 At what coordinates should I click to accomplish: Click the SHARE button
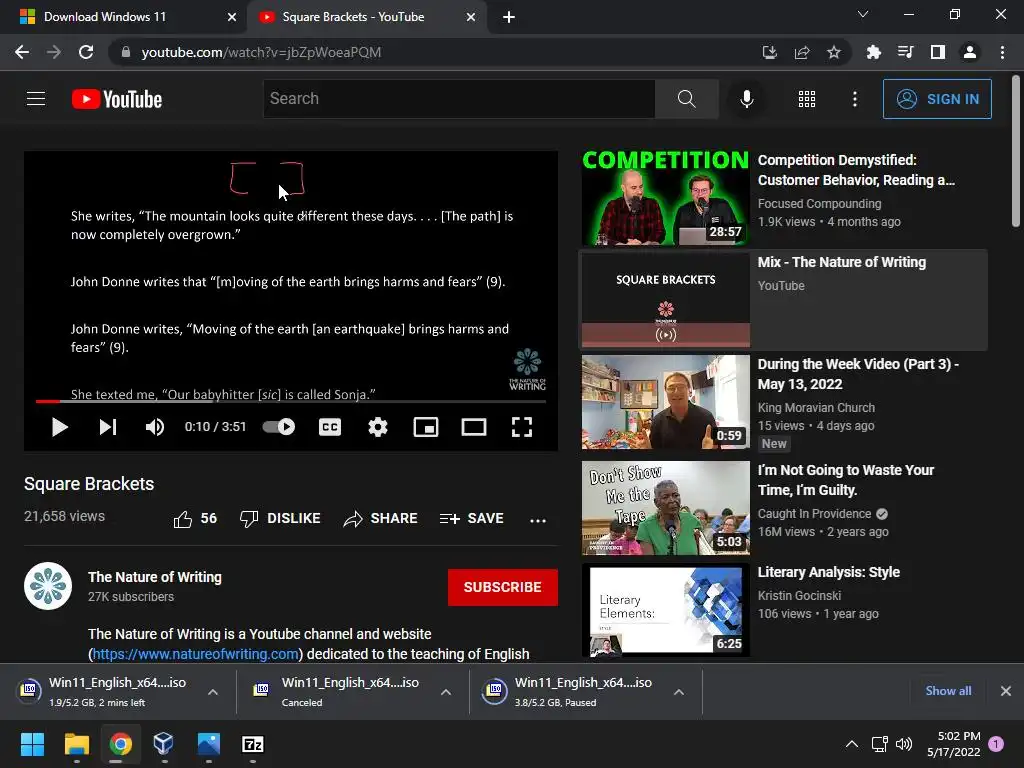(x=380, y=519)
